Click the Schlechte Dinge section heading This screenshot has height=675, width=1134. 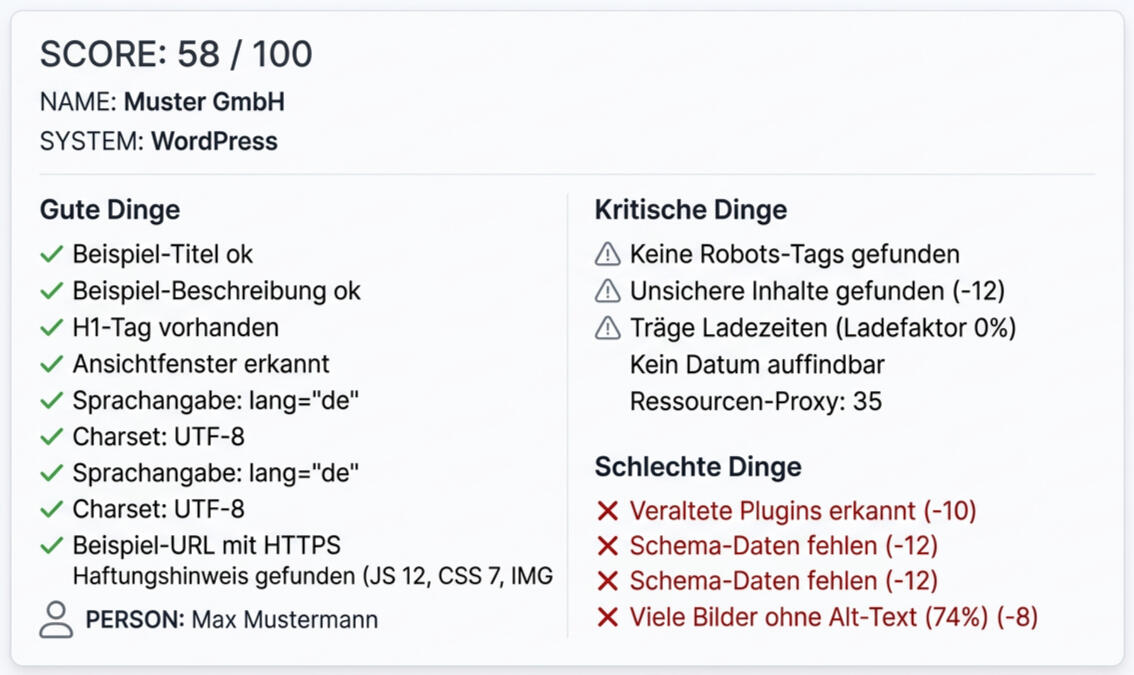697,467
